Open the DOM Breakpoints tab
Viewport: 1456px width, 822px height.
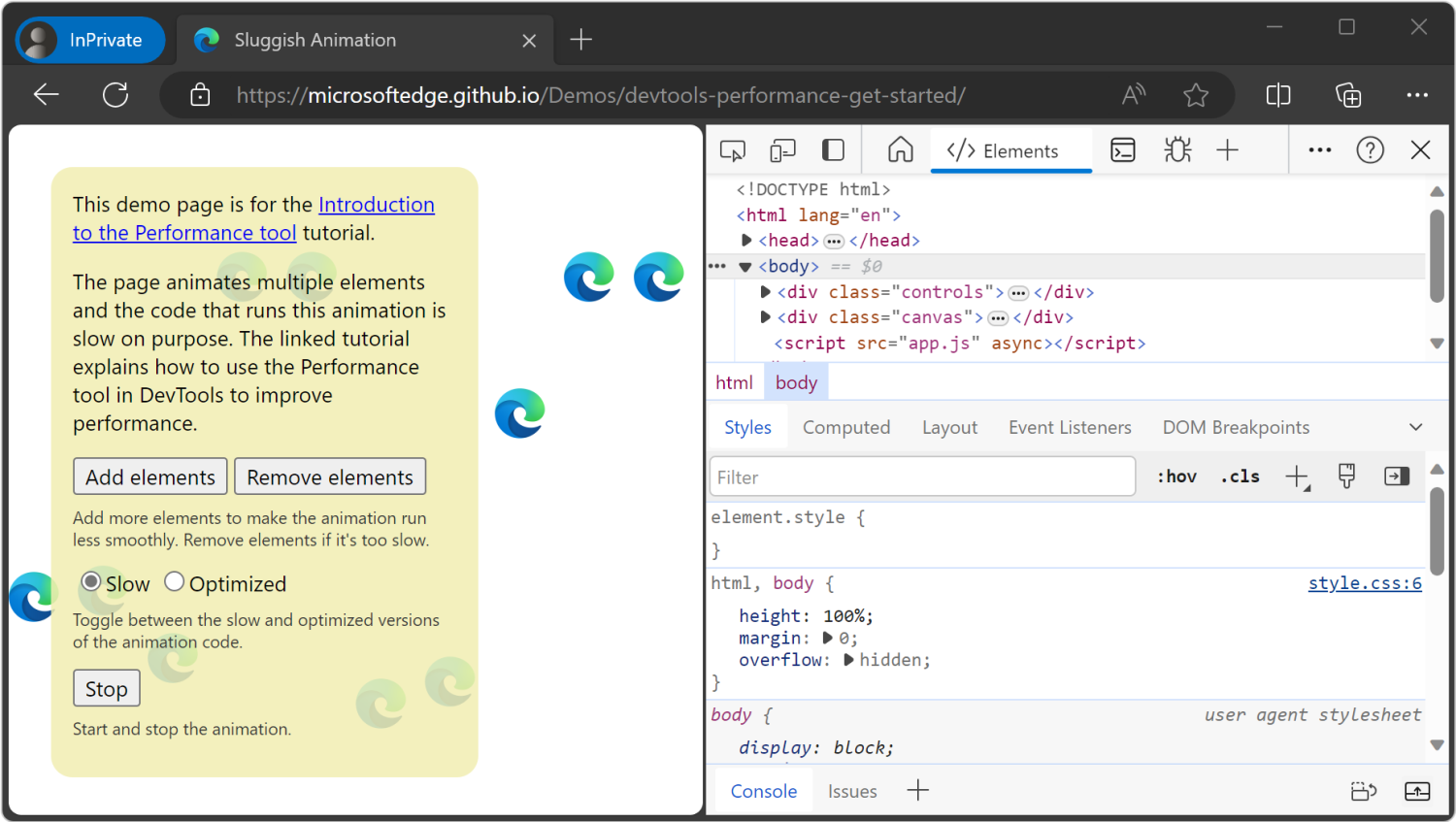click(x=1236, y=427)
